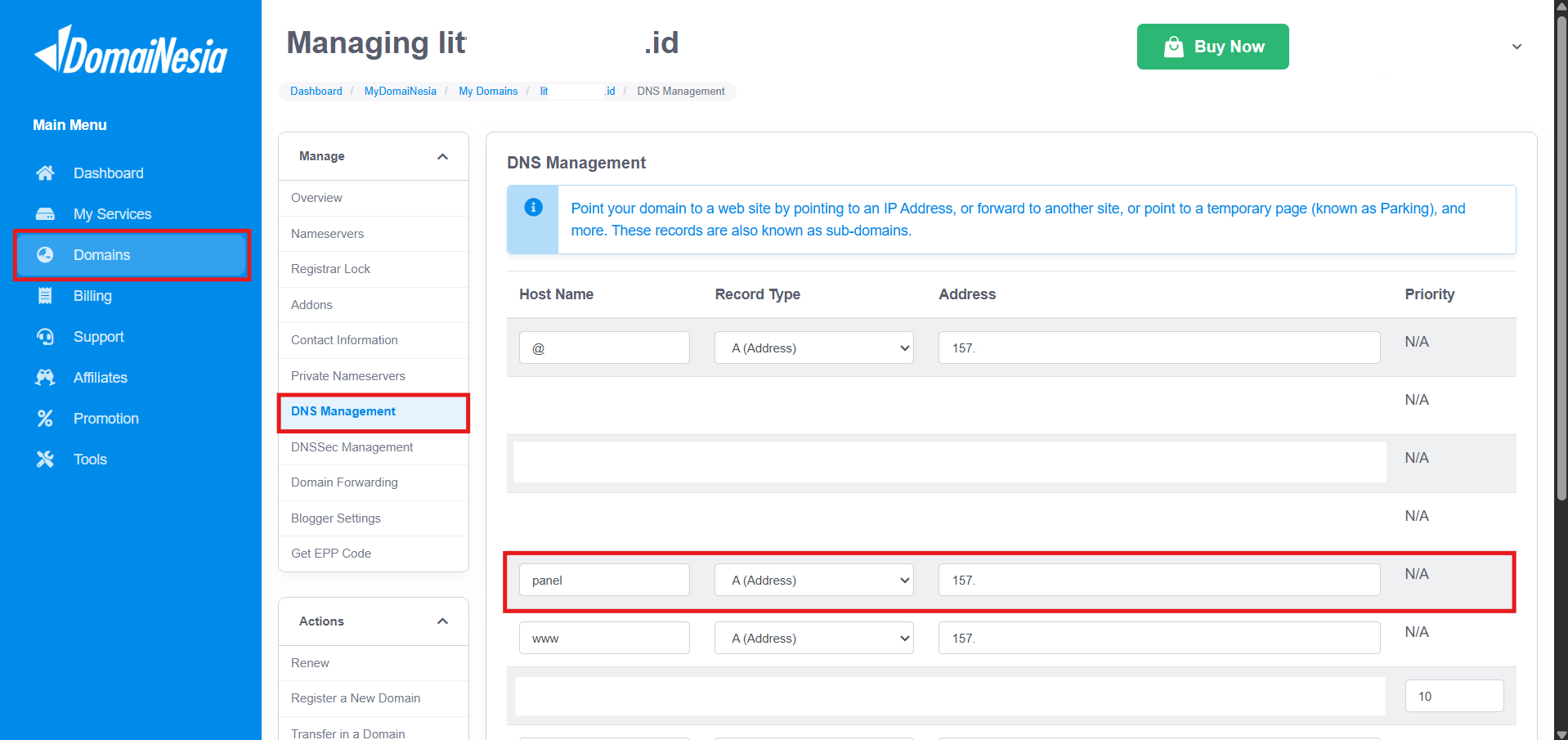Collapse the Manage panel chevron
This screenshot has width=1568, height=740.
point(442,156)
